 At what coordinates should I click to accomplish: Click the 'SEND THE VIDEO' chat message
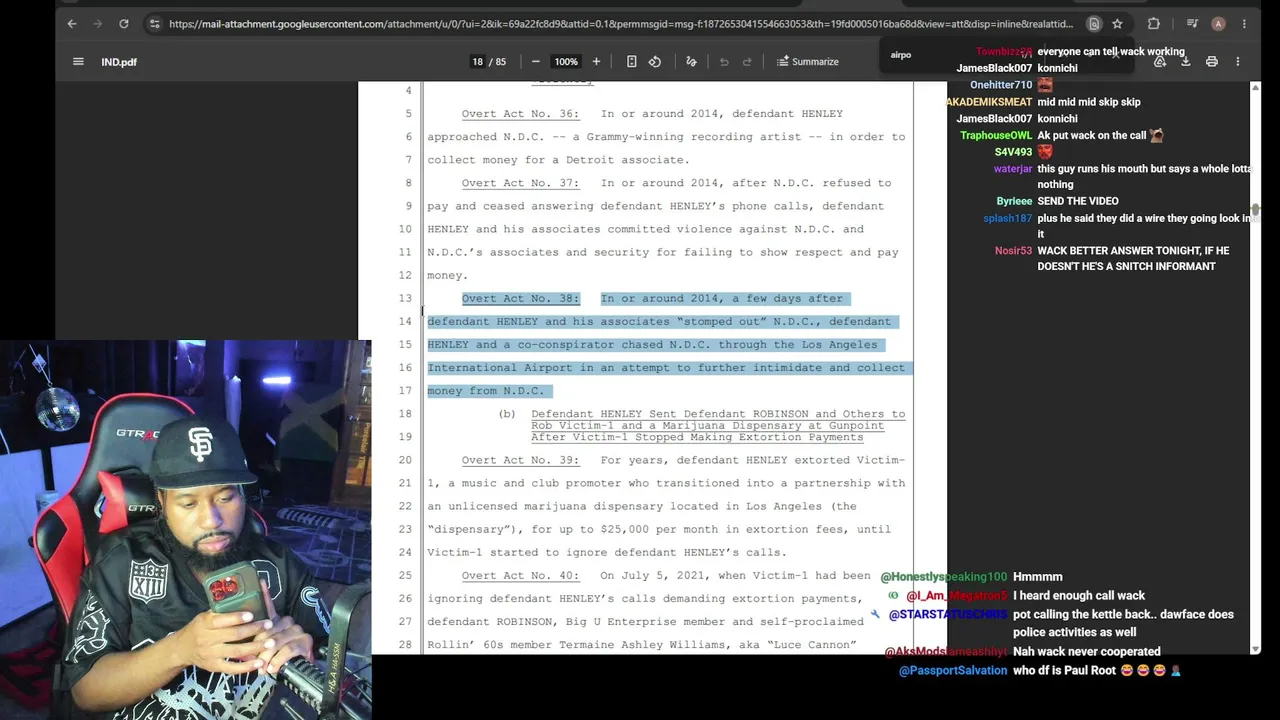[x=1078, y=201]
